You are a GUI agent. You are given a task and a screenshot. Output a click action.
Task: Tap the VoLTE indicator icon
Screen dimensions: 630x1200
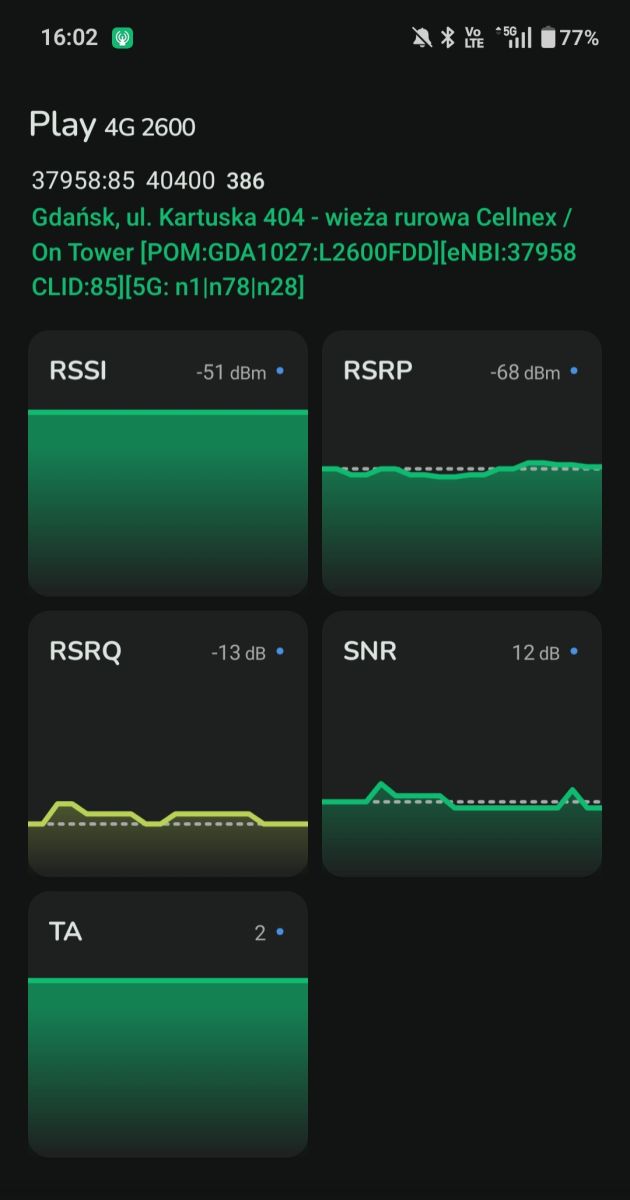point(474,38)
